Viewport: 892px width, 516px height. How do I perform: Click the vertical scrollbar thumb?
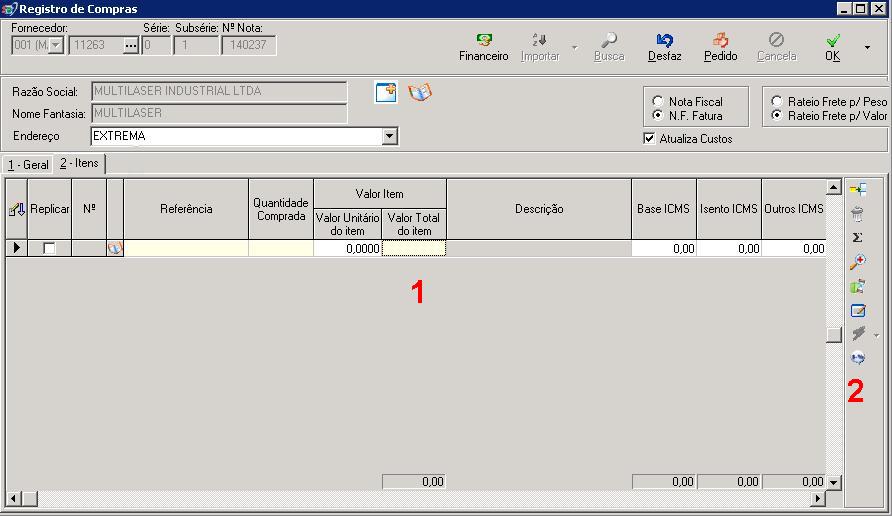point(833,335)
